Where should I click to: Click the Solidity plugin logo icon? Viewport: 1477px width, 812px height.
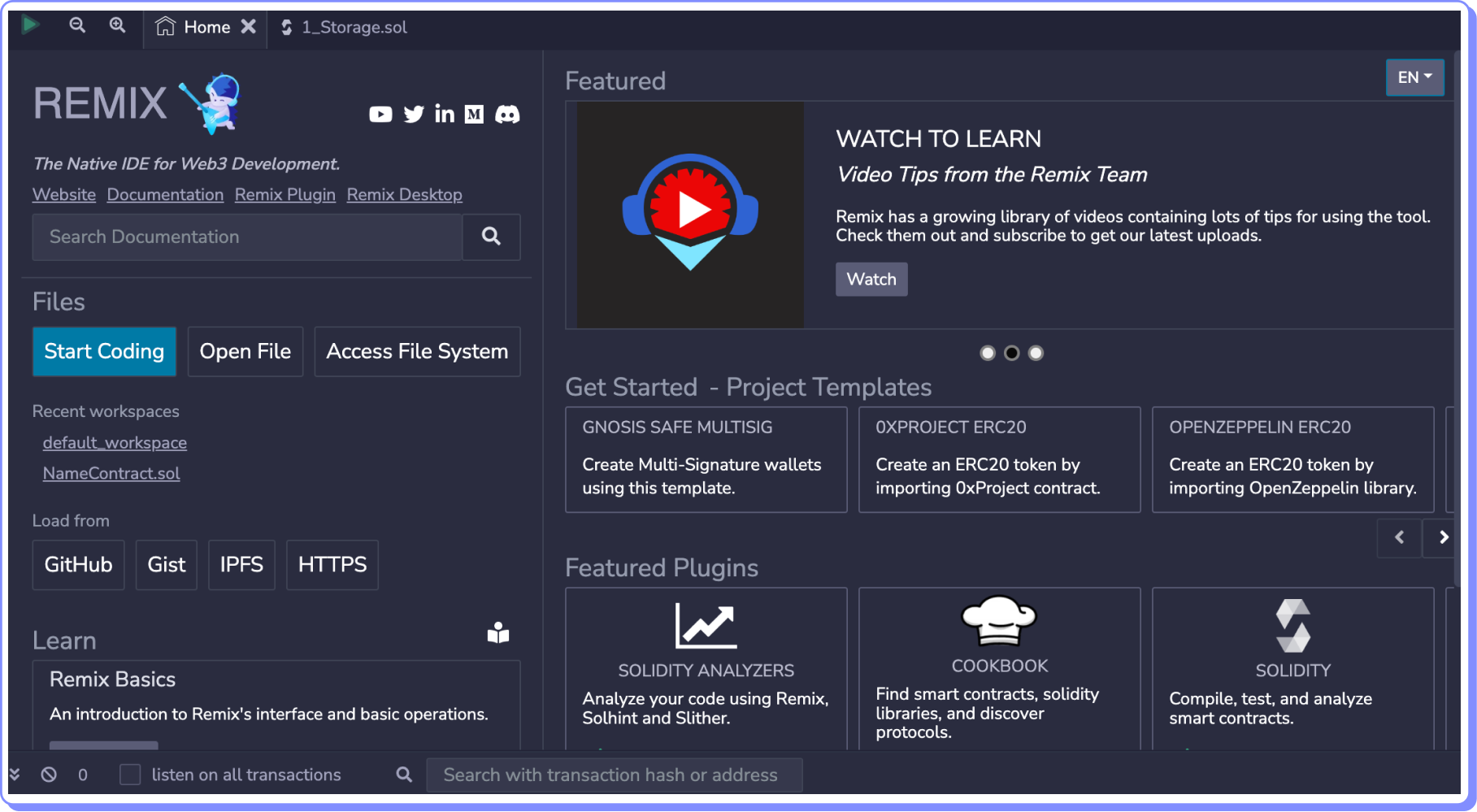pos(1293,626)
